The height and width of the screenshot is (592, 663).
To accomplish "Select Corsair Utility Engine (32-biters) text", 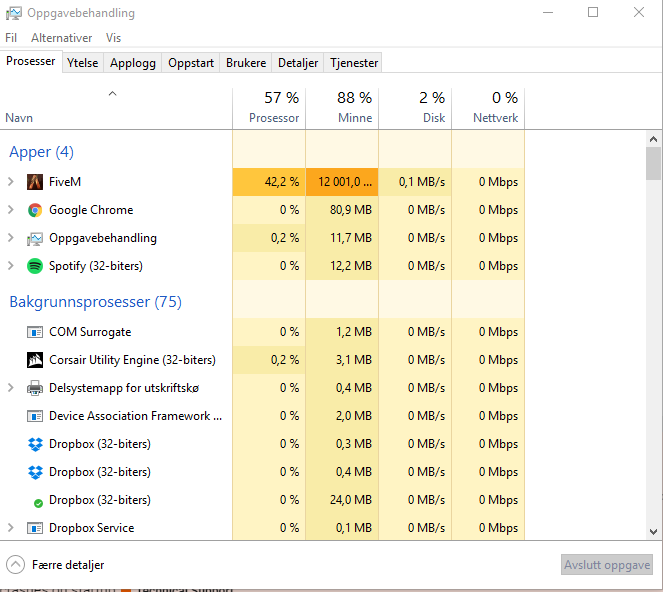I will tap(132, 360).
